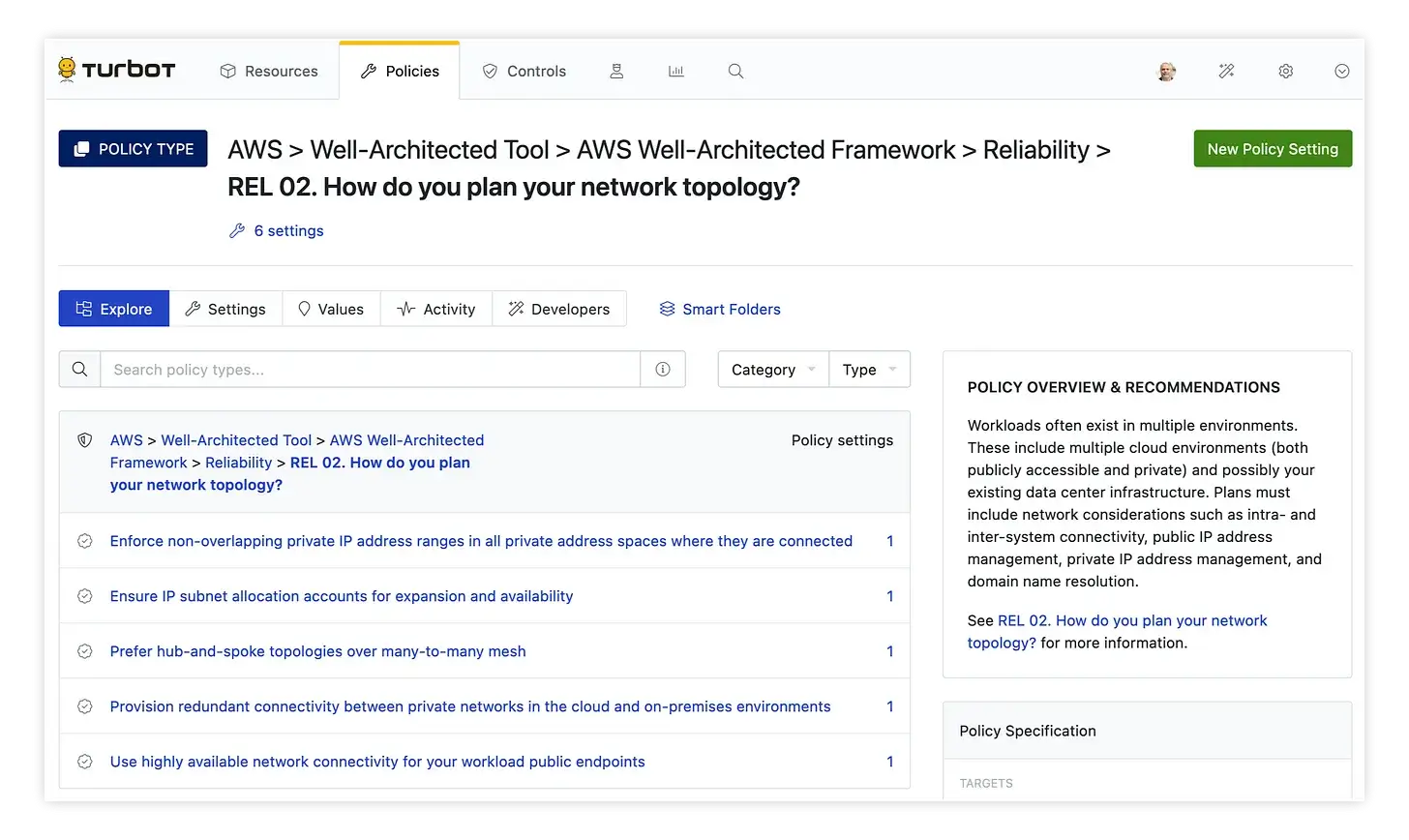Click settings count for Enforce non-overlapping row
The width and height of the screenshot is (1409, 840).
pos(890,541)
